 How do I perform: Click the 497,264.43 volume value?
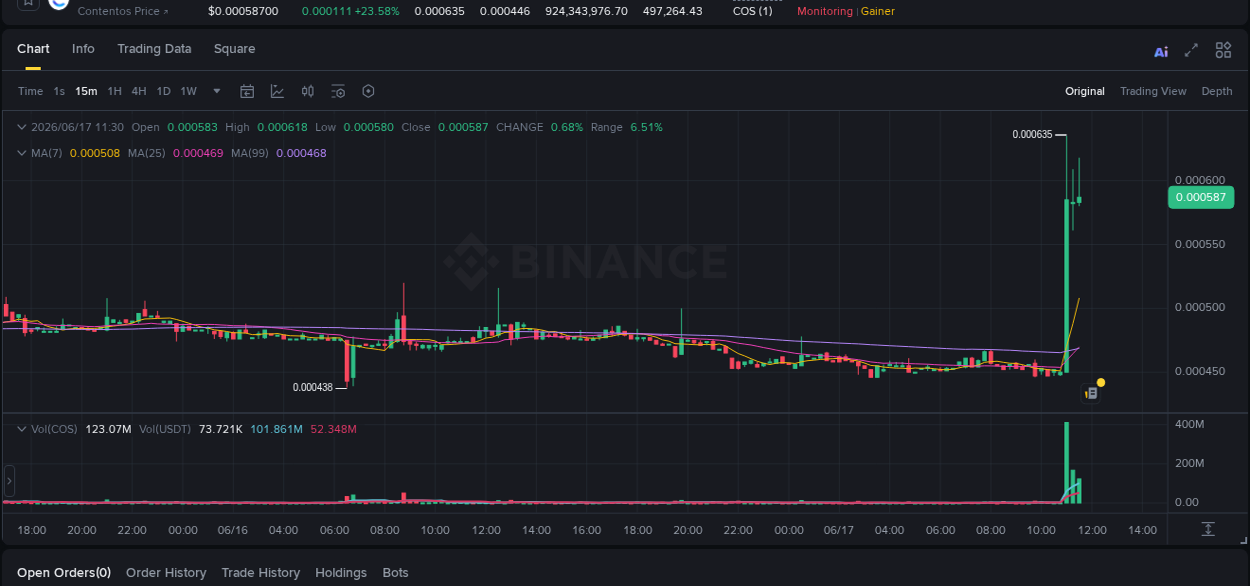click(x=672, y=11)
